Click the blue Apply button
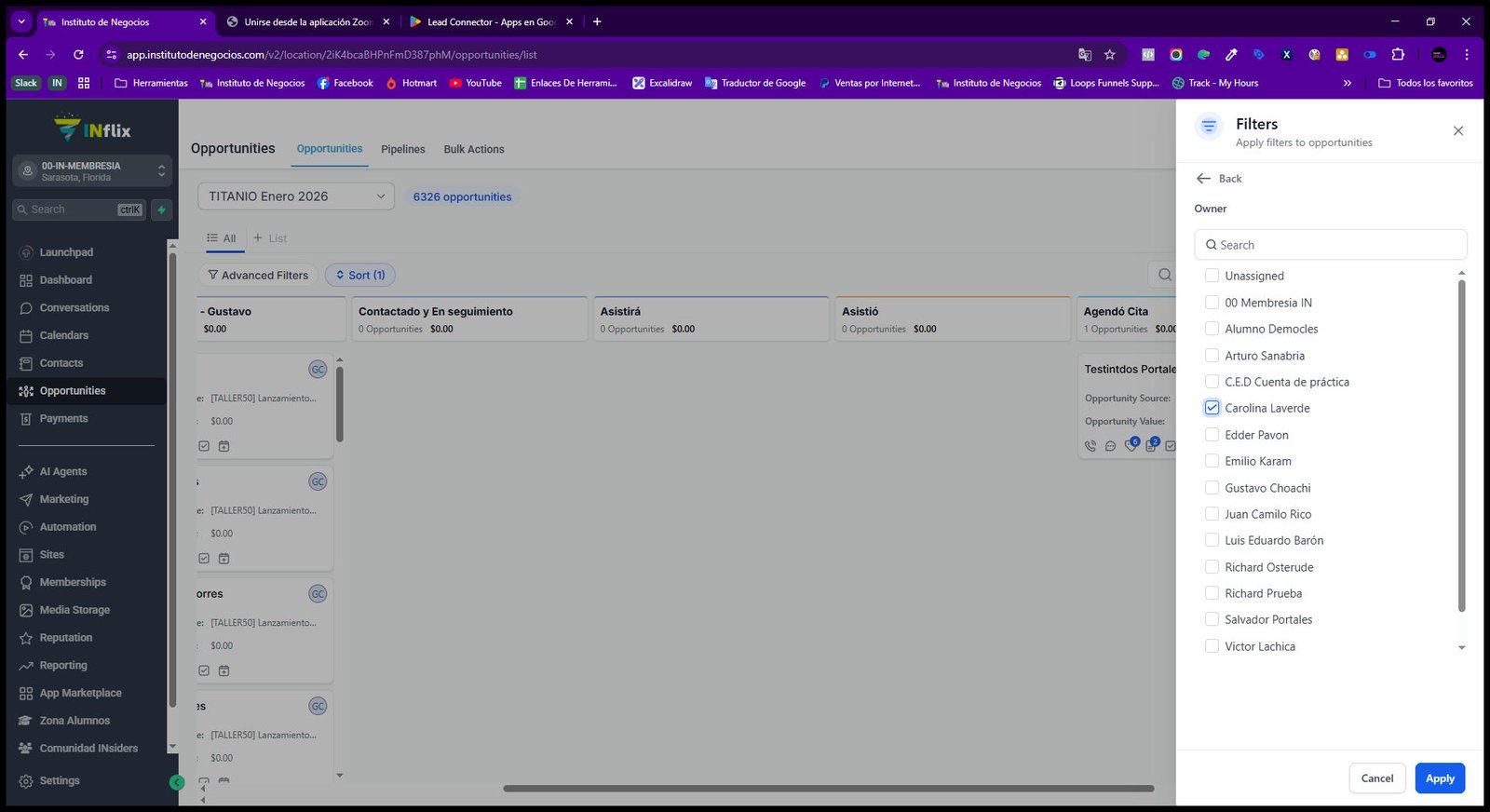The image size is (1490, 812). pyautogui.click(x=1440, y=778)
